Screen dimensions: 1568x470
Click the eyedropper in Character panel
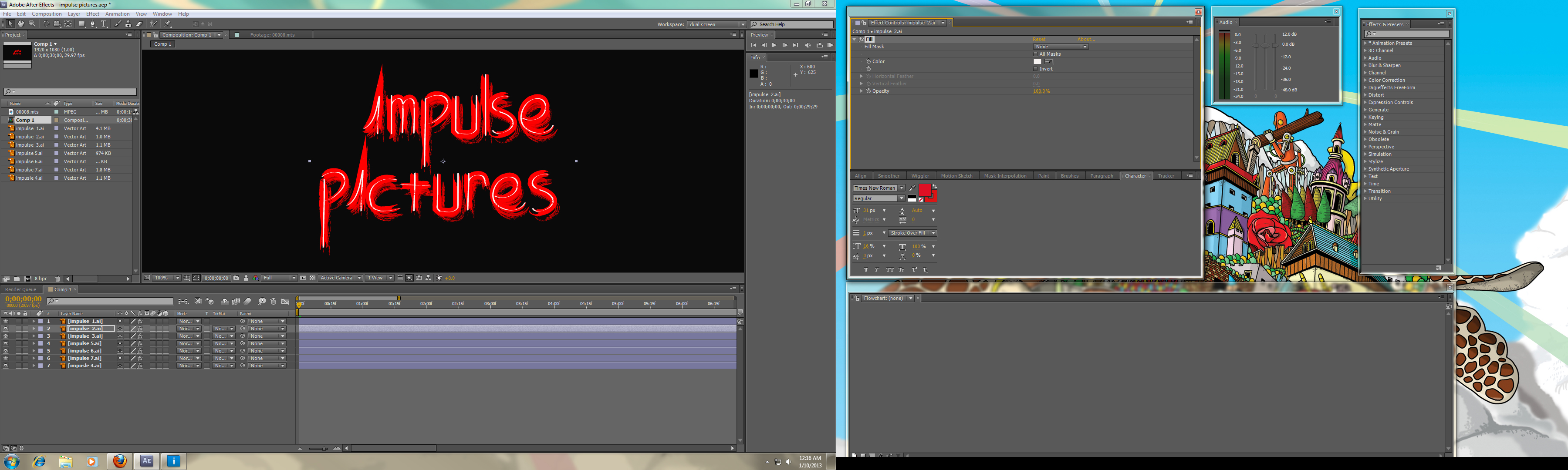[x=912, y=188]
